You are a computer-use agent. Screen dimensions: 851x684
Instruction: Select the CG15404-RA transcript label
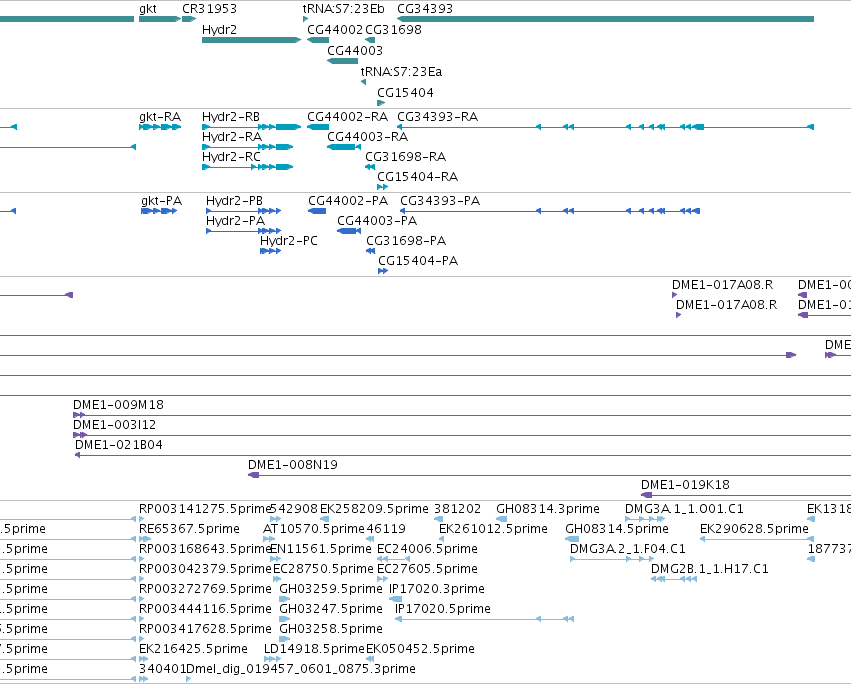[x=417, y=177]
